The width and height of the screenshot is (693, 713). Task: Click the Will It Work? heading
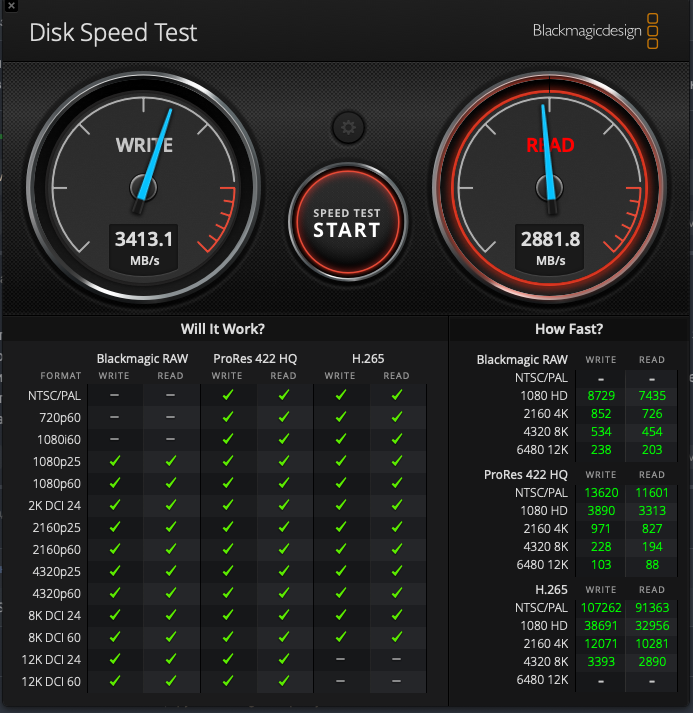click(x=223, y=329)
